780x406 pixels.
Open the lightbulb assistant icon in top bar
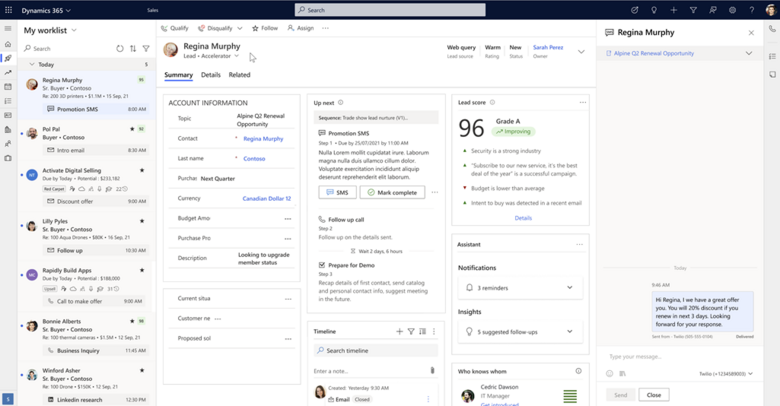(654, 10)
